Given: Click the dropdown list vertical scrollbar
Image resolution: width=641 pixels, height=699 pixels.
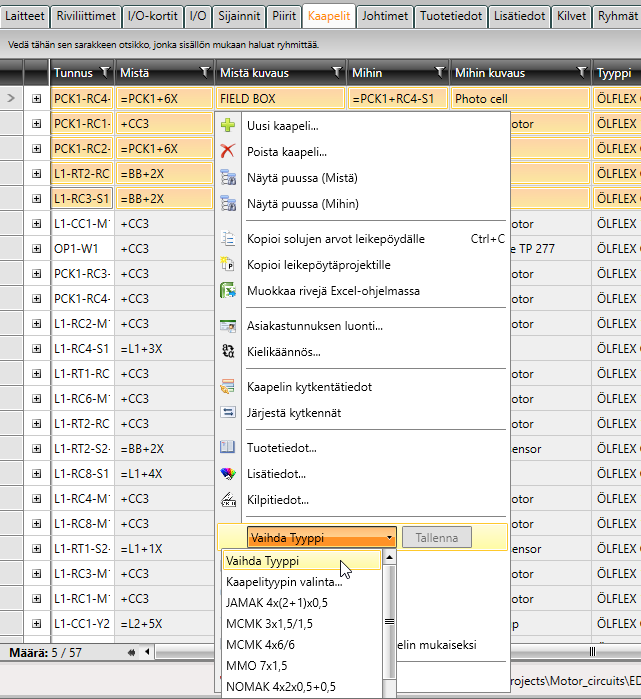Looking at the screenshot, I should tap(389, 620).
